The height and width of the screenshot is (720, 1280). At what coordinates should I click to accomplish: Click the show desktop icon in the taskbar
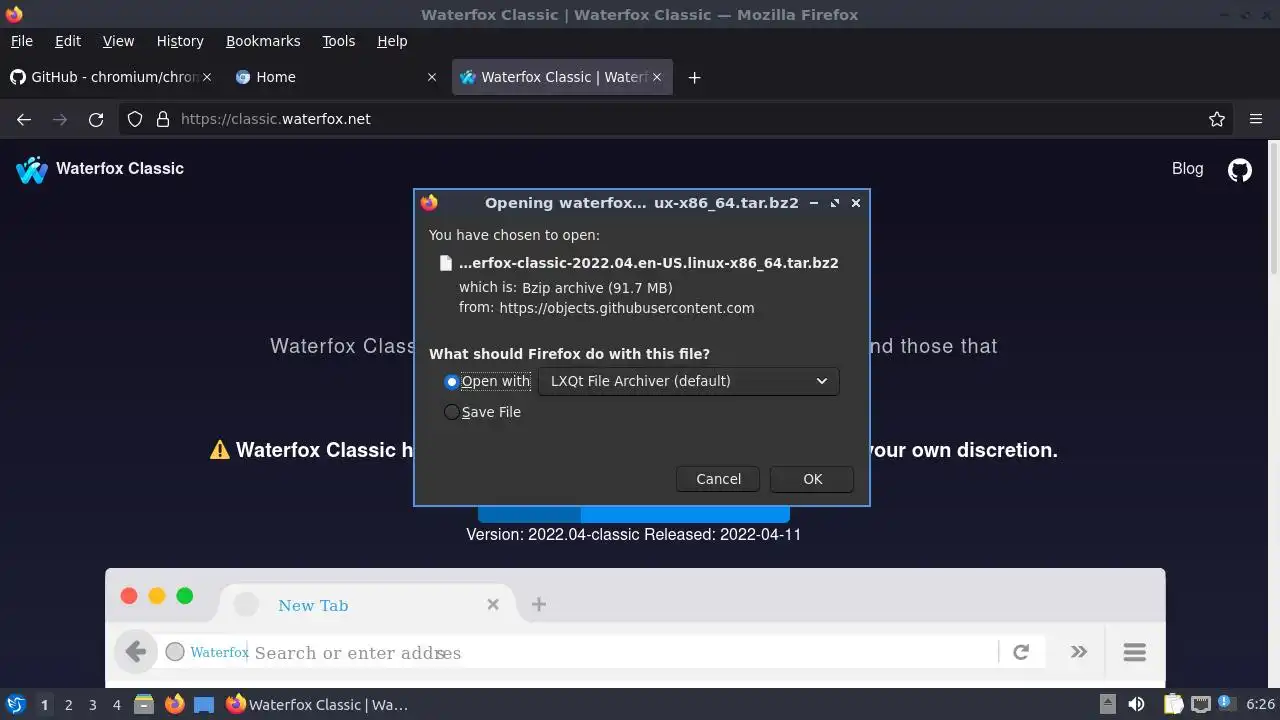[204, 705]
